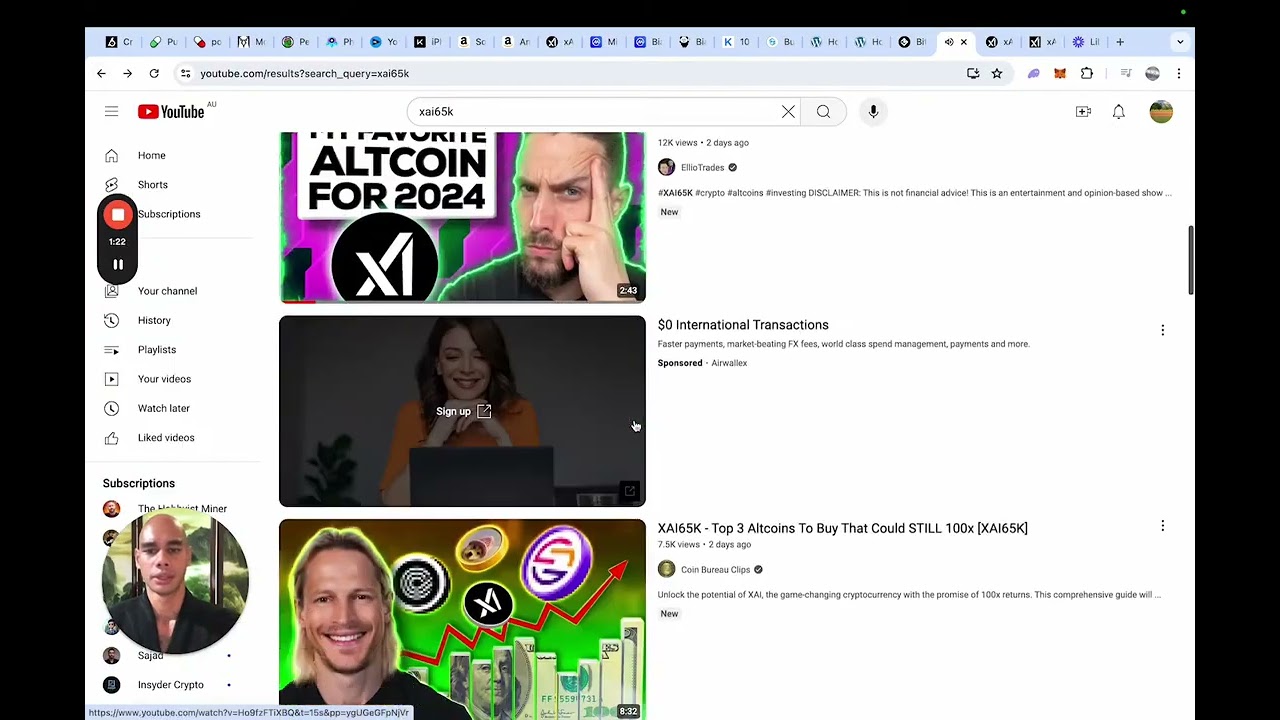Open the media control icon in toolbar
The width and height of the screenshot is (1280, 720).
1125,74
